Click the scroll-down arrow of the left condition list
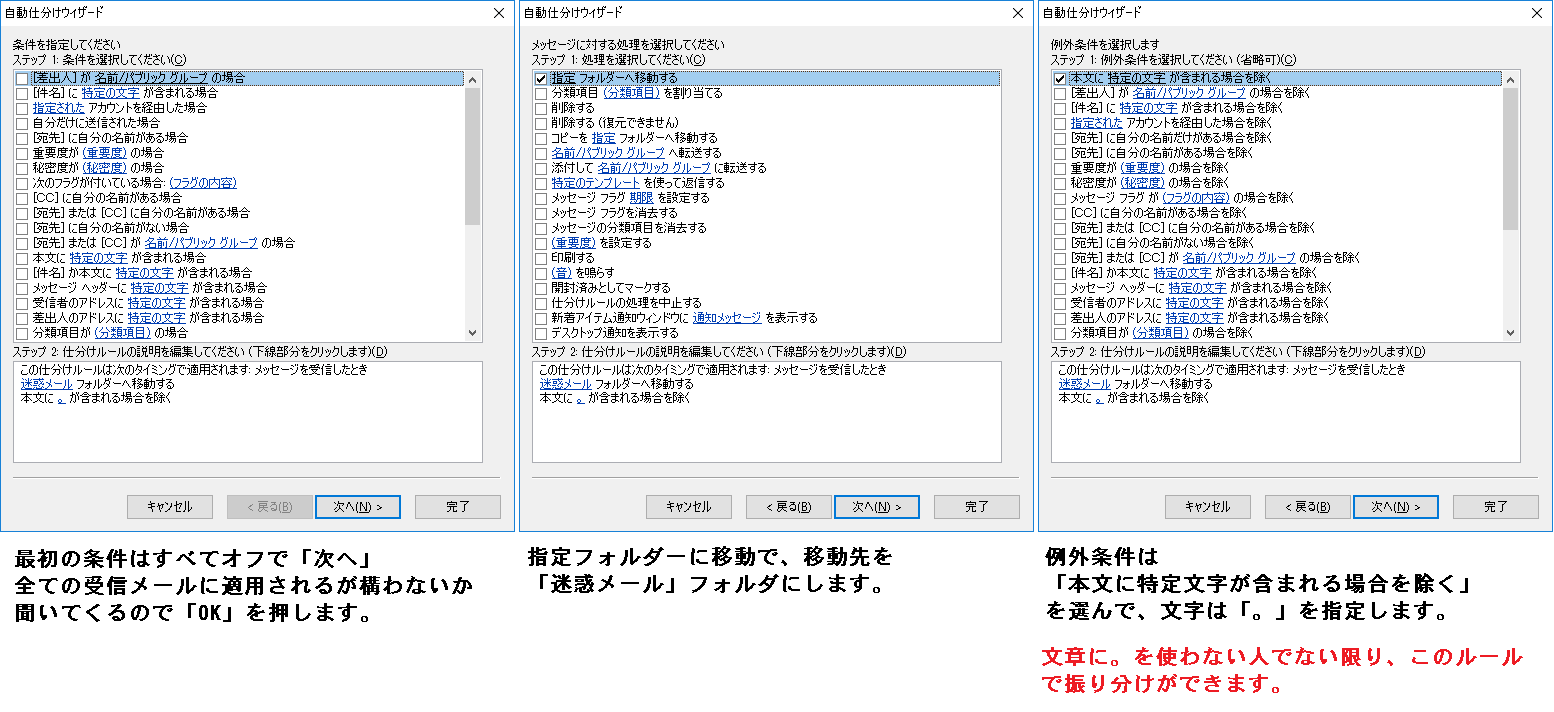The image size is (1554, 712). click(473, 333)
